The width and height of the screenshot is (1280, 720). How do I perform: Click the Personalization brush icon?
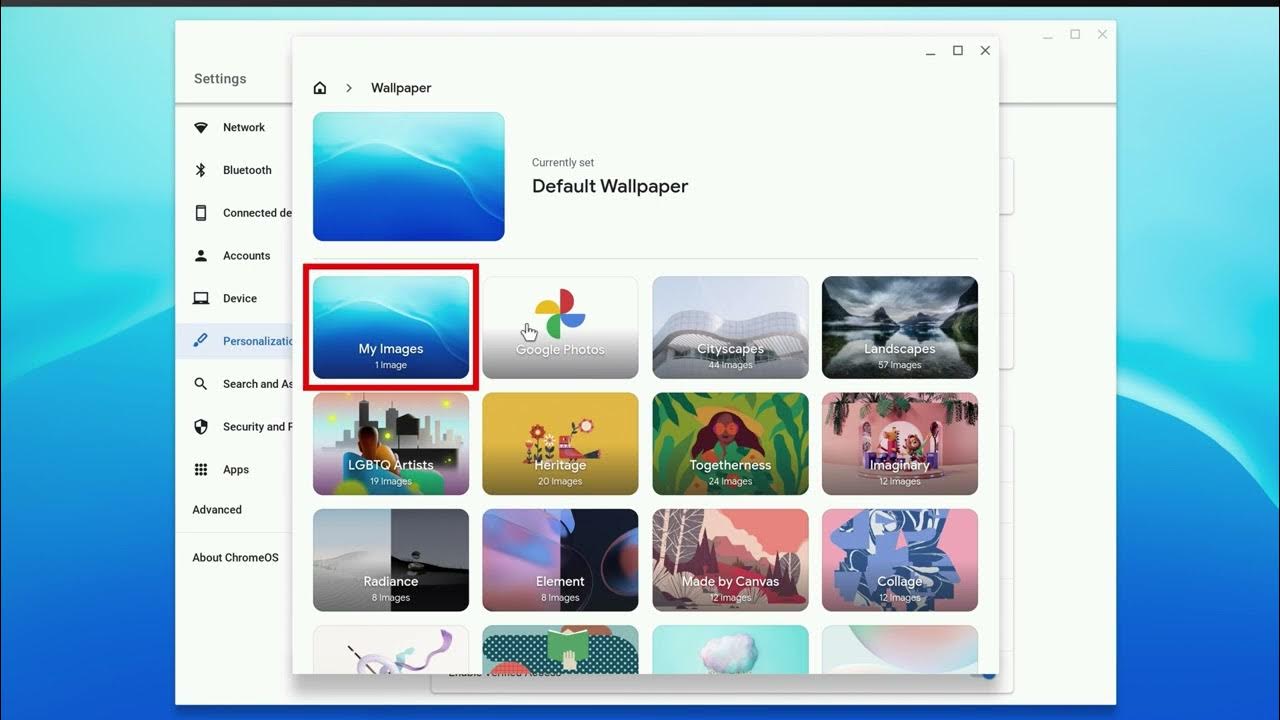point(201,341)
